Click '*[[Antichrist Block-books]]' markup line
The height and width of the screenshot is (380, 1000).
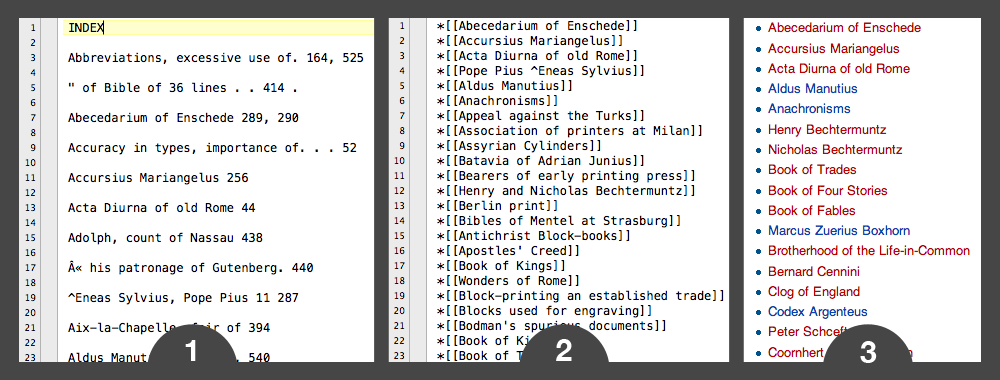click(x=534, y=236)
